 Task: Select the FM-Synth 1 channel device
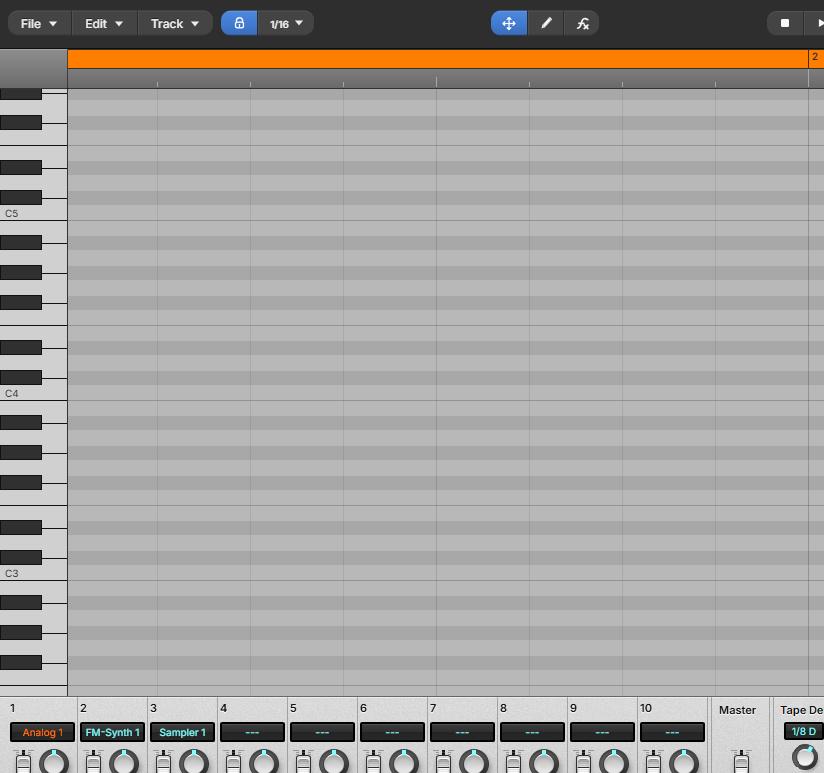112,732
